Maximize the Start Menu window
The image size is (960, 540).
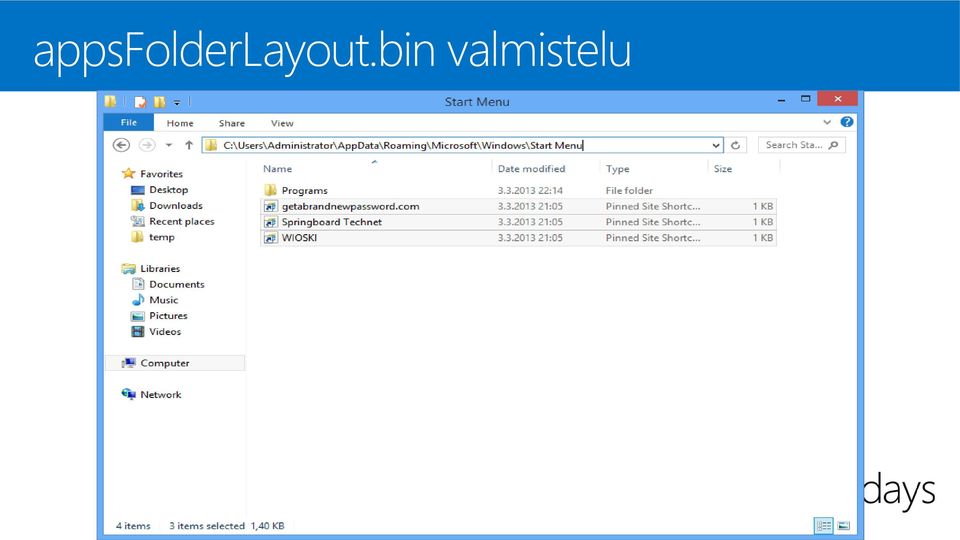(805, 99)
